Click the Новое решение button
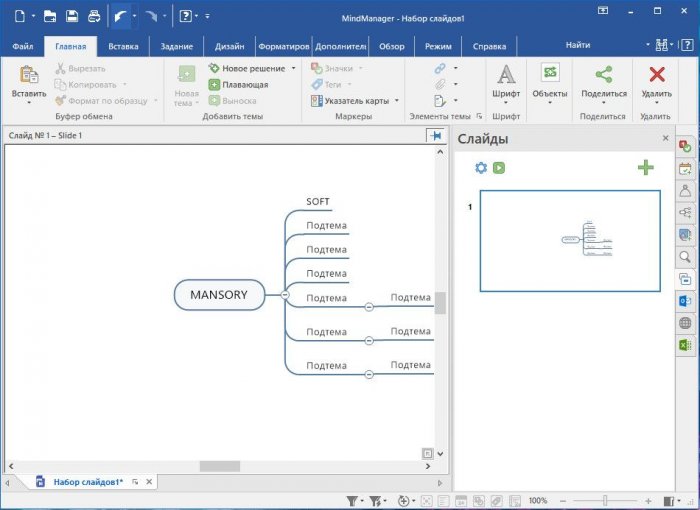Viewport: 700px width, 510px height. pos(247,68)
